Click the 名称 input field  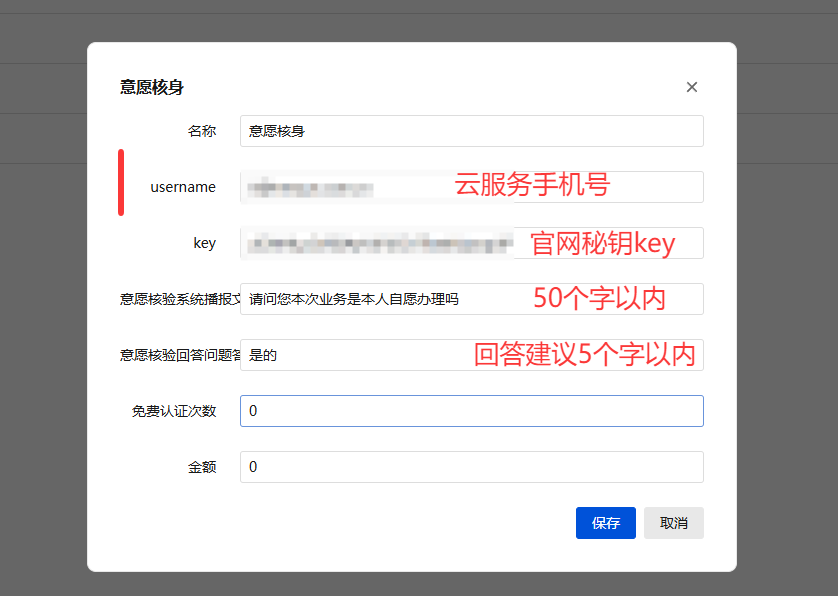point(471,131)
